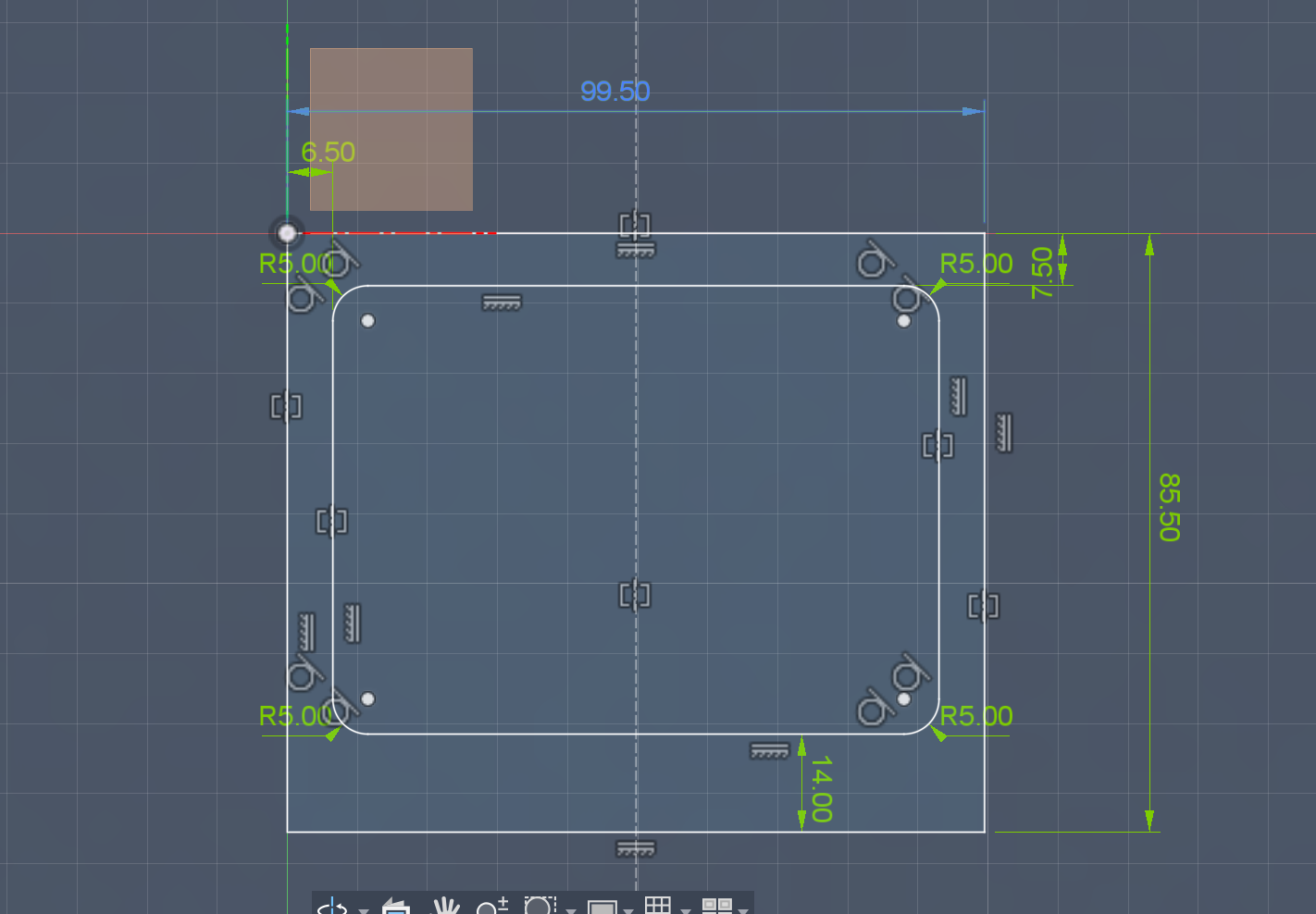Viewport: 1316px width, 914px height.
Task: Click the sketch origin point
Action: (288, 233)
